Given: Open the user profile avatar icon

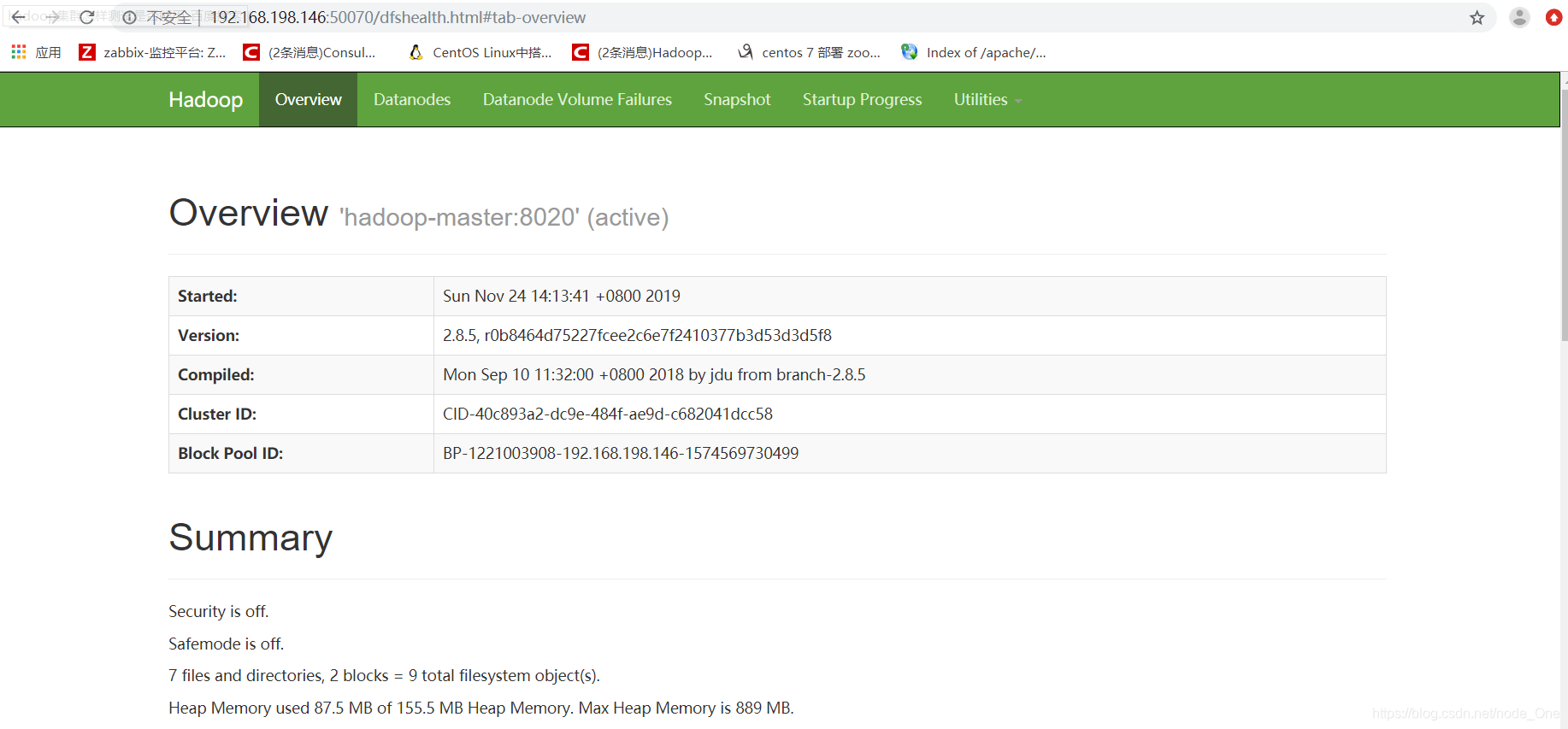Looking at the screenshot, I should pos(1519,17).
